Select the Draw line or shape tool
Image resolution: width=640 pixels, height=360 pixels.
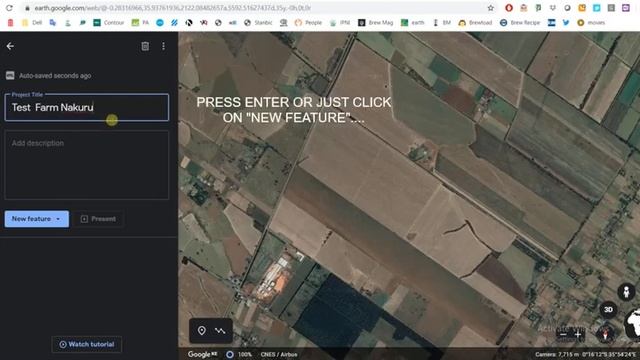click(220, 331)
